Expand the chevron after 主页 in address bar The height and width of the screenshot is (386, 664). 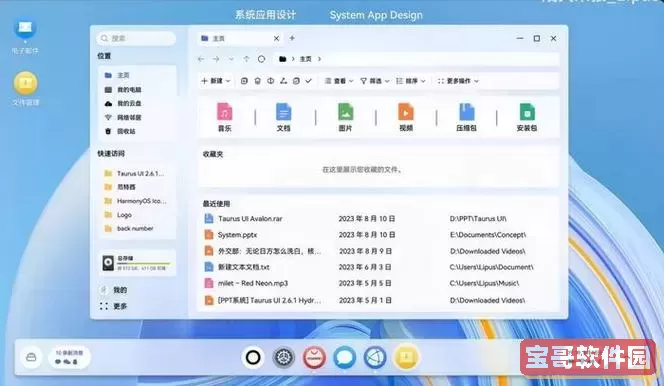(320, 59)
